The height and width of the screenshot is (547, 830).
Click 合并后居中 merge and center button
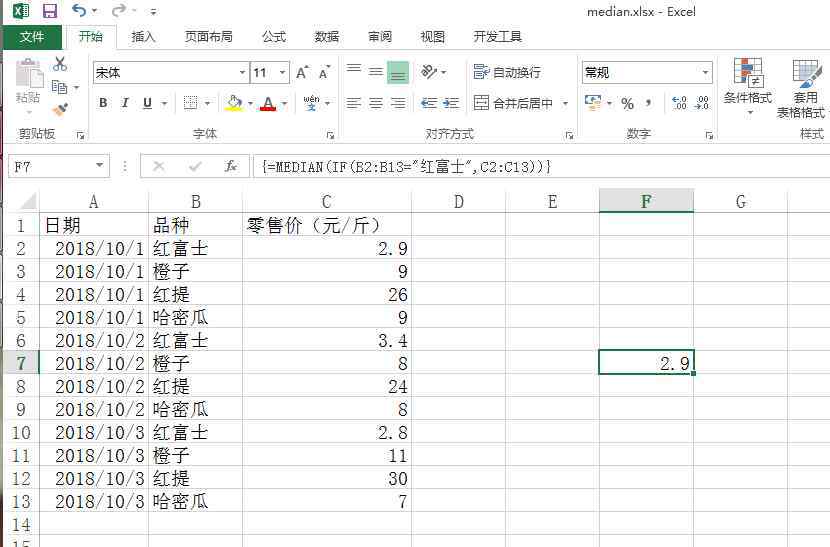(x=513, y=103)
